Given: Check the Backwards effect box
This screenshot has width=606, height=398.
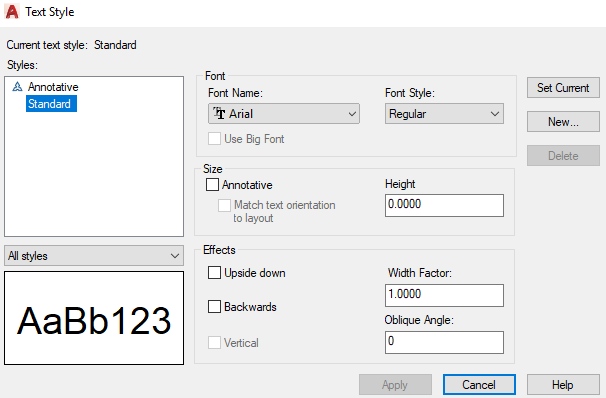Looking at the screenshot, I should pos(214,306).
